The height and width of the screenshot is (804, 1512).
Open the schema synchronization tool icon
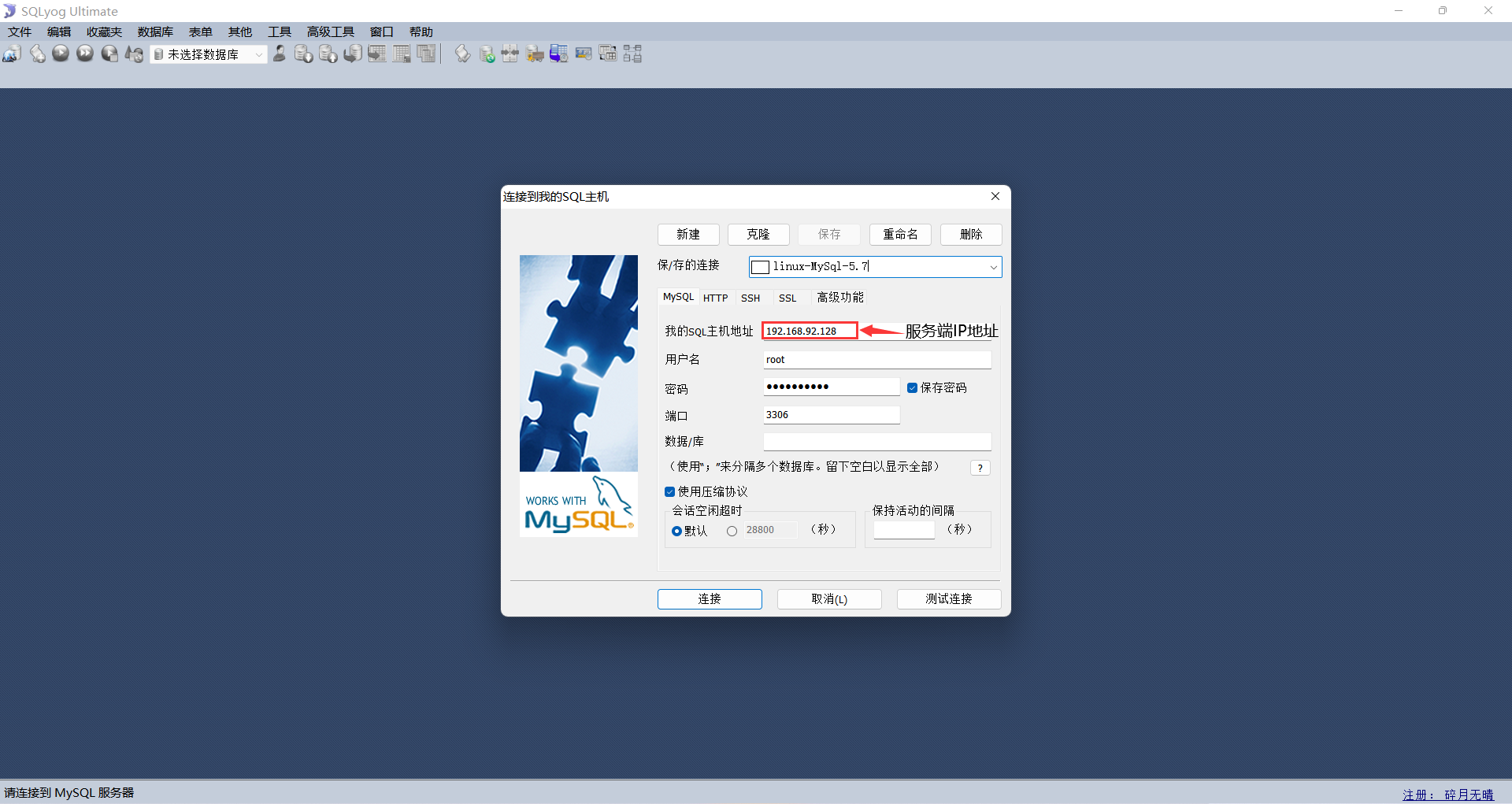(x=510, y=54)
